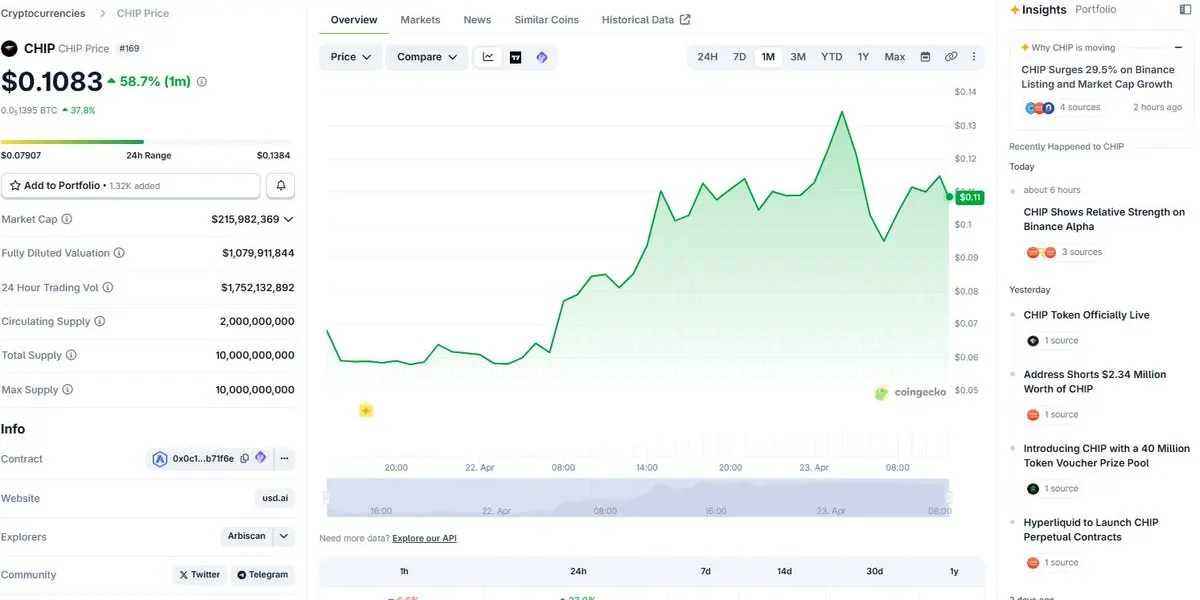Screen dimensions: 1200x600
Task: Switch to the TradingView chart icon
Action: point(515,57)
